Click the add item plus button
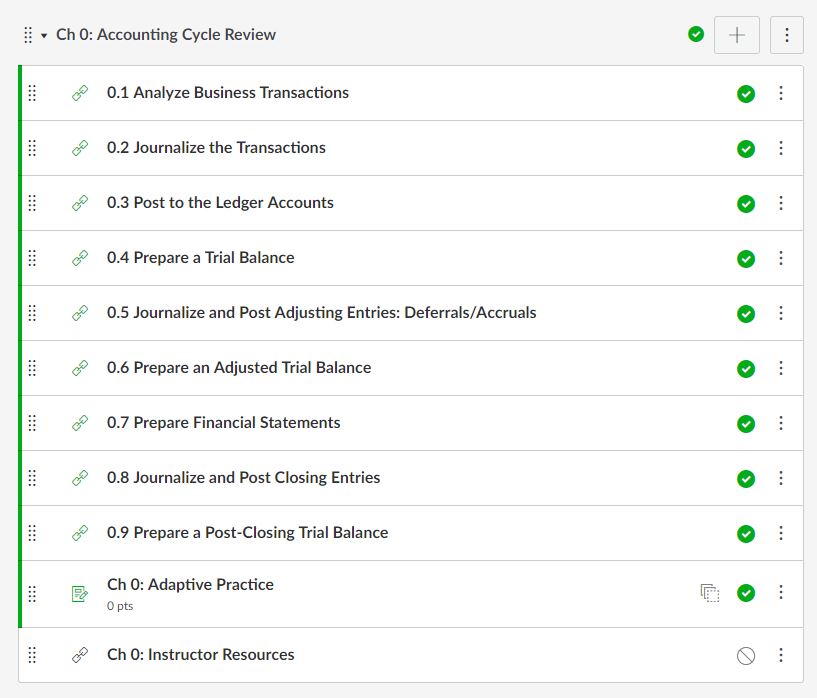 tap(736, 35)
